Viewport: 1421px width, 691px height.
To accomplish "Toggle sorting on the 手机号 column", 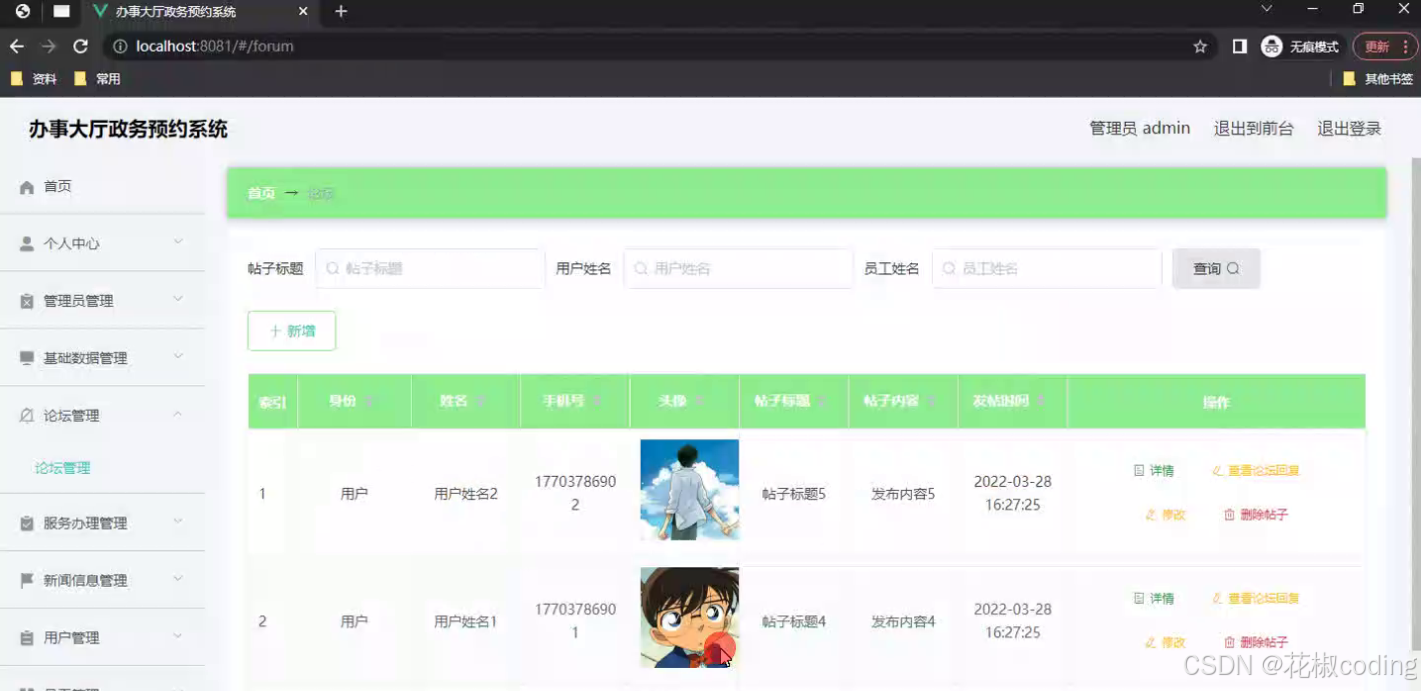I will pyautogui.click(x=598, y=401).
